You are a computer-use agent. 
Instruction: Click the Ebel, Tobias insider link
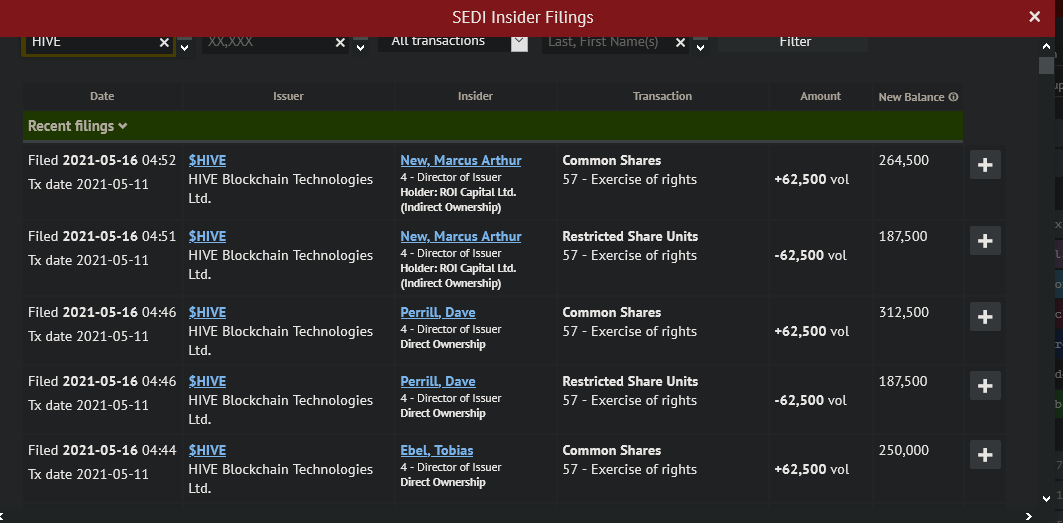click(436, 451)
